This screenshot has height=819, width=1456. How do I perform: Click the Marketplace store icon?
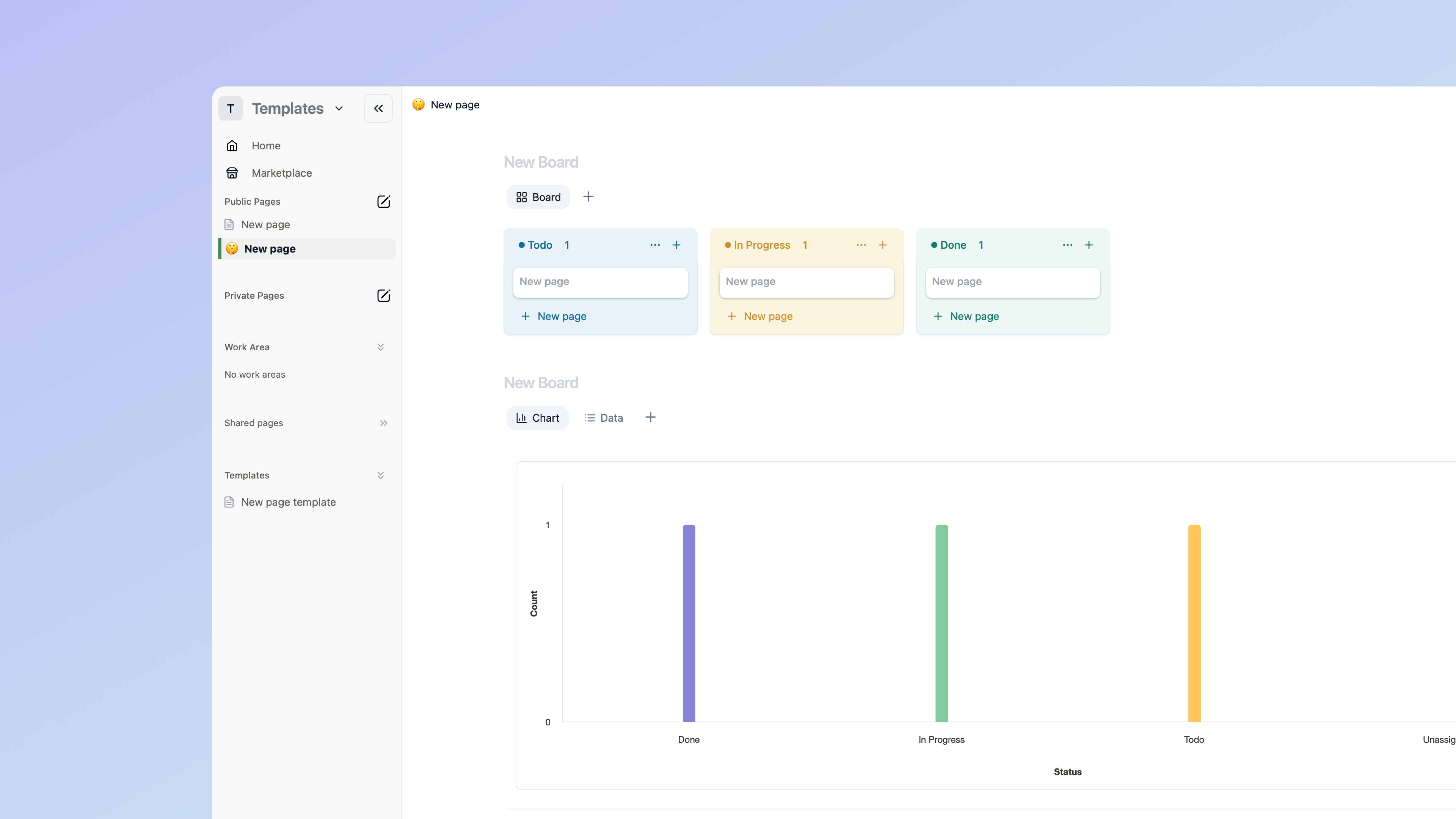[232, 173]
